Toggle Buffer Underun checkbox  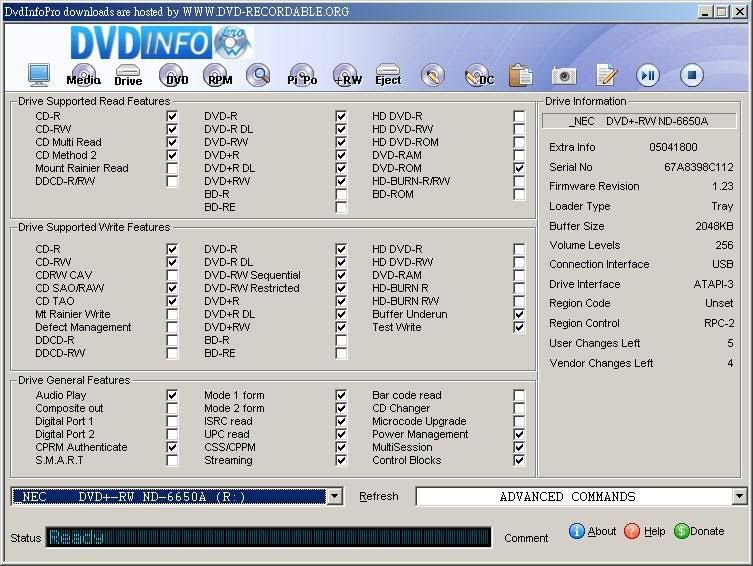(x=519, y=314)
